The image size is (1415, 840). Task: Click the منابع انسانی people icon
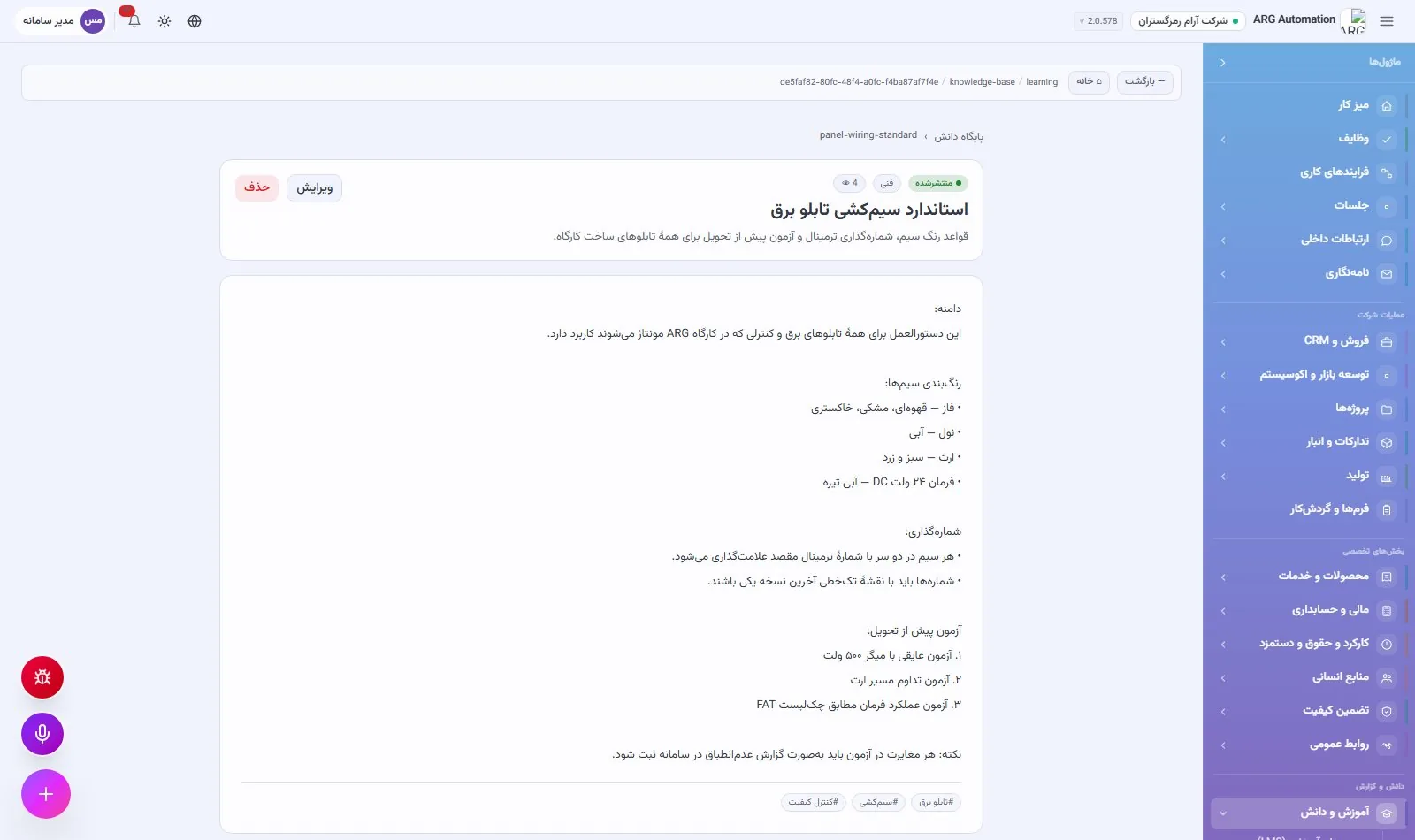coord(1387,678)
